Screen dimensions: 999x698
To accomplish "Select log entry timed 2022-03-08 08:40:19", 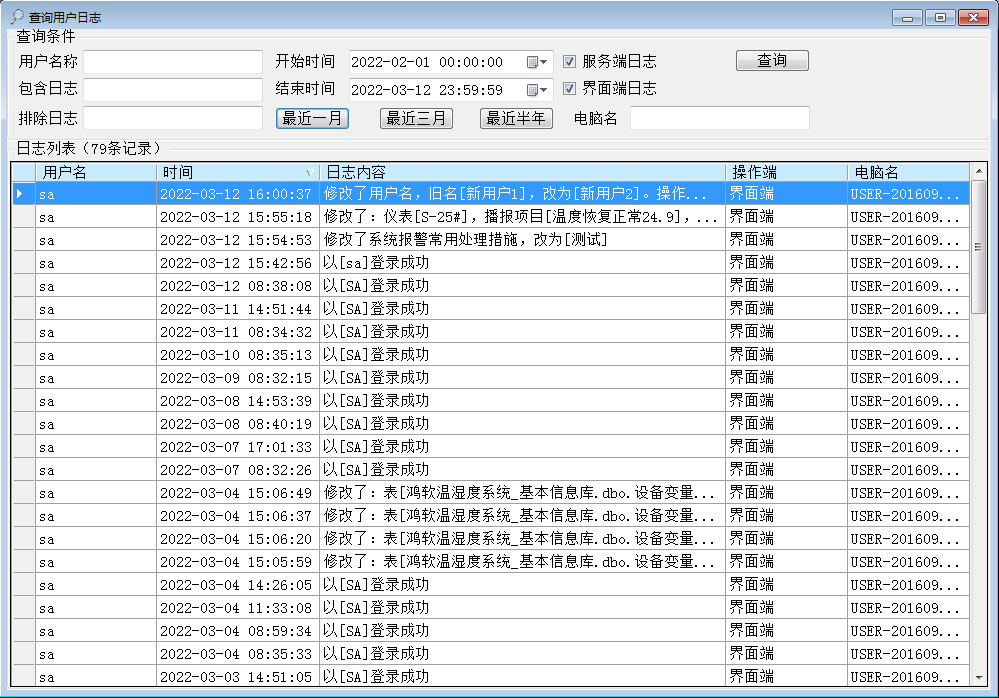I will click(x=491, y=423).
